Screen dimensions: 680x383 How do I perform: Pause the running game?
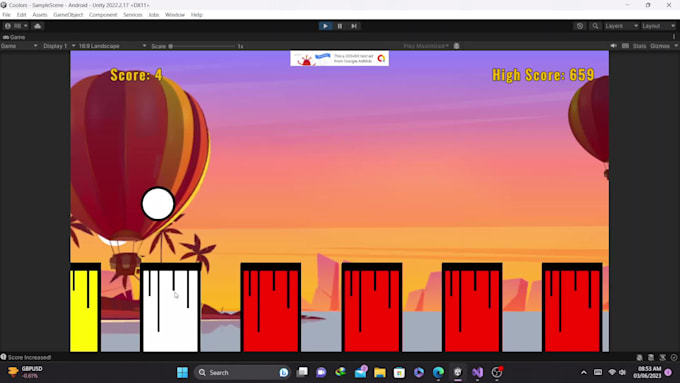(340, 26)
